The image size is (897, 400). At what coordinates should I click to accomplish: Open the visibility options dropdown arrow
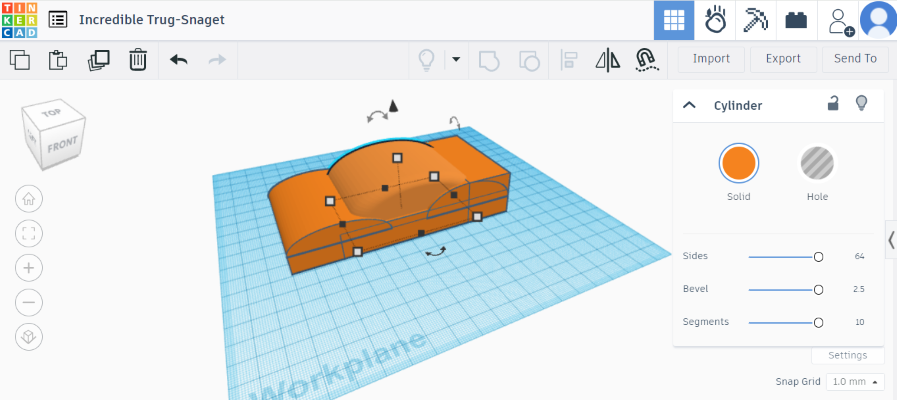456,59
